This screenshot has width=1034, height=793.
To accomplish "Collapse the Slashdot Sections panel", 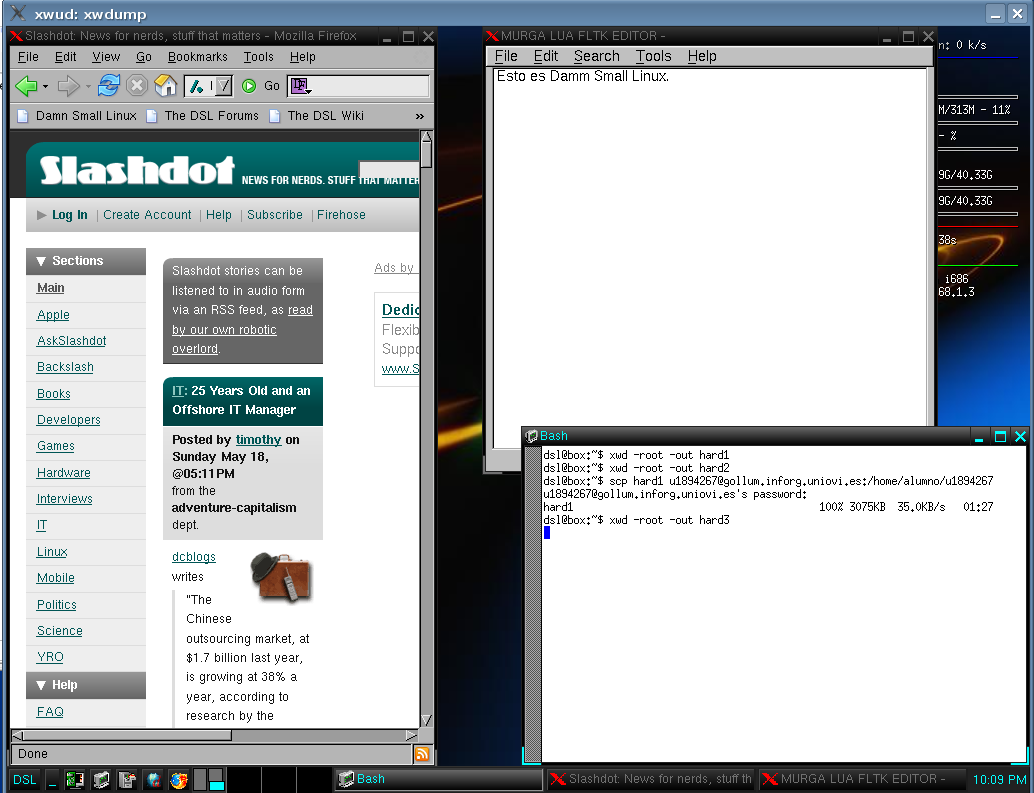I will 41,261.
